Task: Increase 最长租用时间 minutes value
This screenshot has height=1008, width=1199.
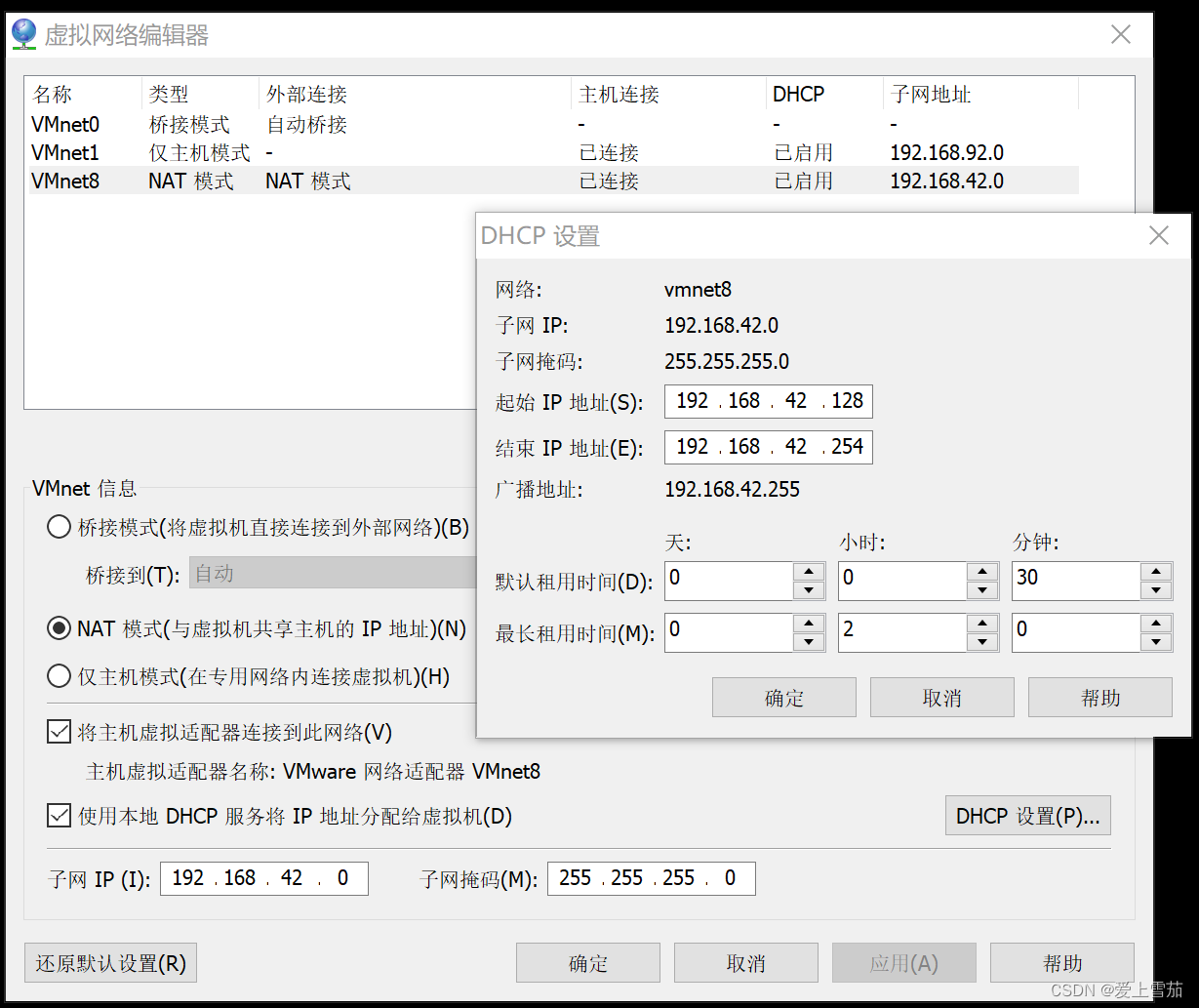Action: click(x=1156, y=624)
